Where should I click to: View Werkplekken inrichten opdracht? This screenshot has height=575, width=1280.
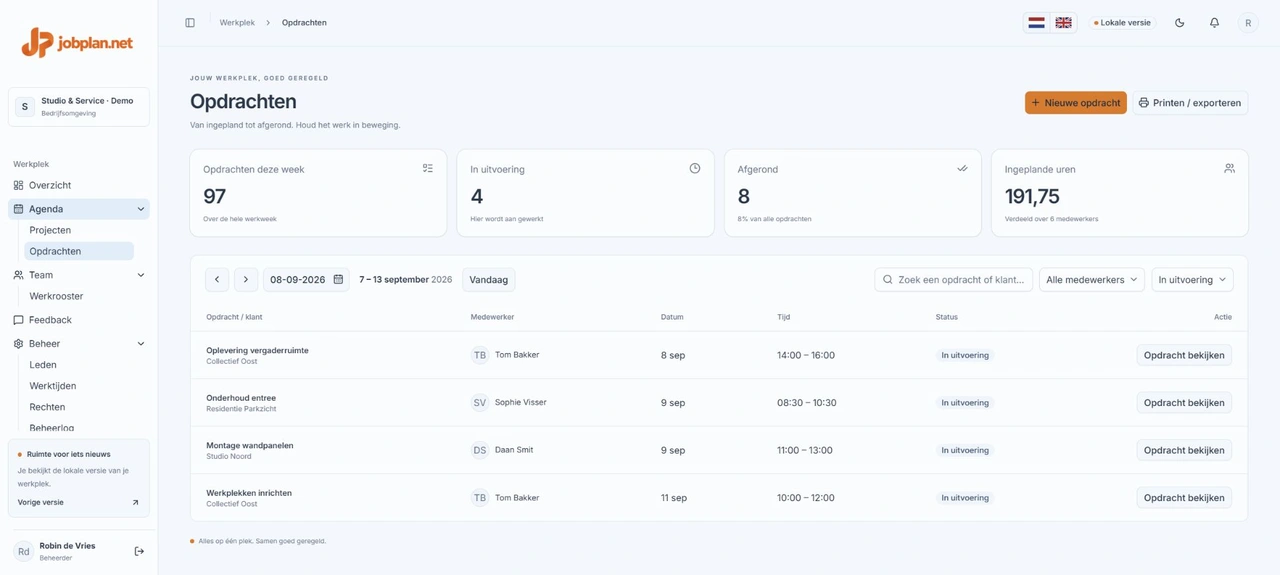1184,498
